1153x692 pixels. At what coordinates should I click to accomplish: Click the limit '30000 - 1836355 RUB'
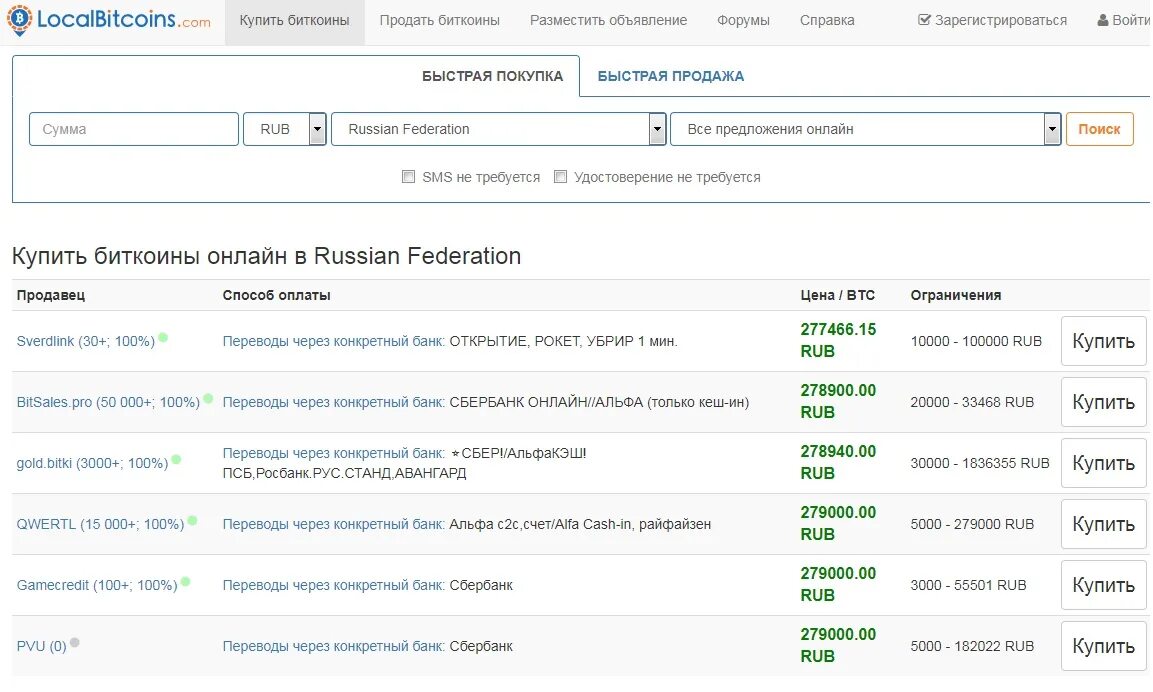(x=979, y=463)
